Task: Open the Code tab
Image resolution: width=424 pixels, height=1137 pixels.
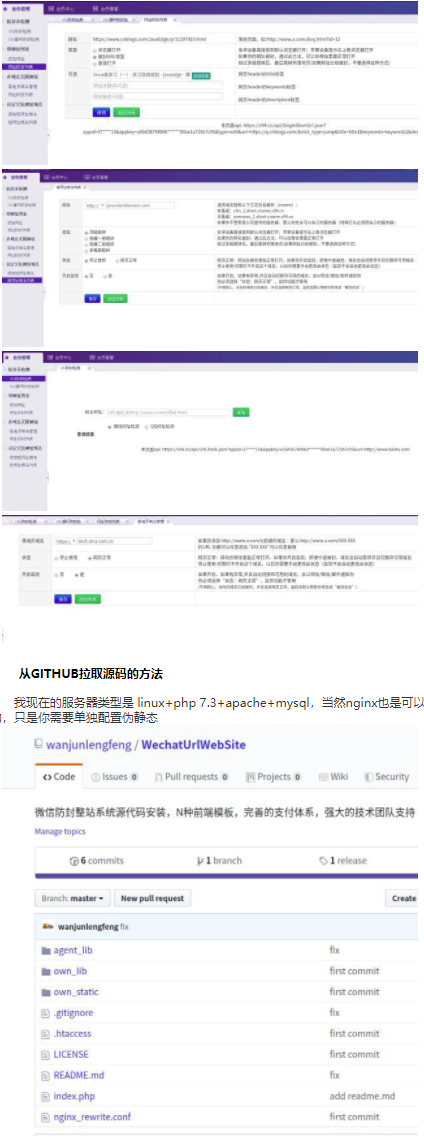Action: point(59,777)
